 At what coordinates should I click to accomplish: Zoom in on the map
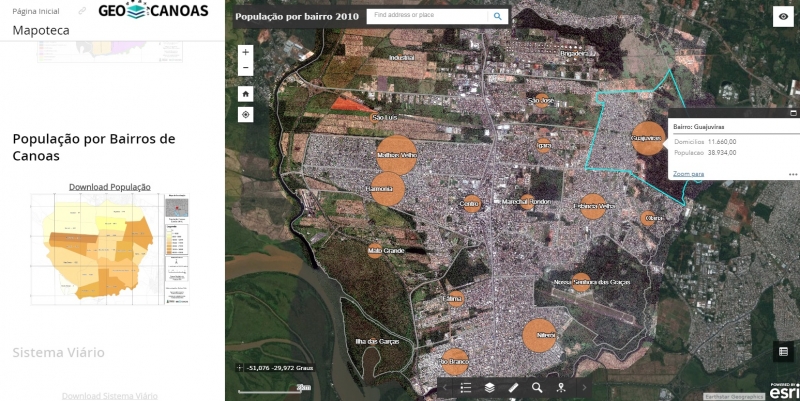245,52
